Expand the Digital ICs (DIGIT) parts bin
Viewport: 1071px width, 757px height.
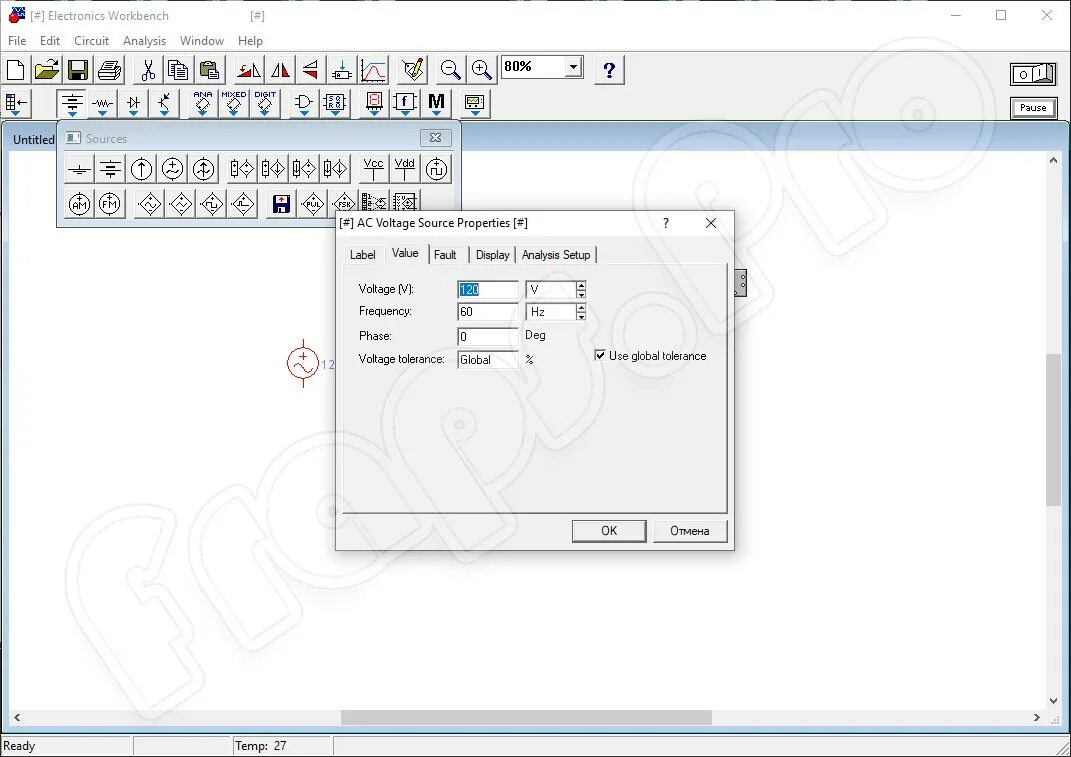[x=265, y=104]
